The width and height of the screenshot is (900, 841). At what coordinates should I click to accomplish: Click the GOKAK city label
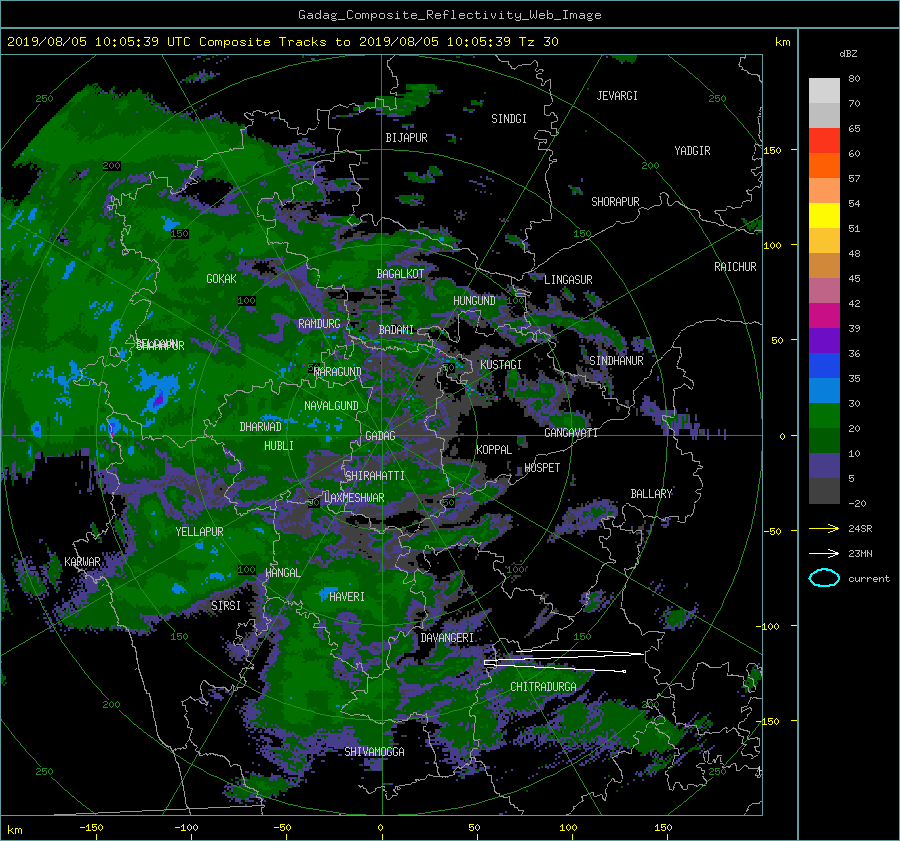(221, 279)
